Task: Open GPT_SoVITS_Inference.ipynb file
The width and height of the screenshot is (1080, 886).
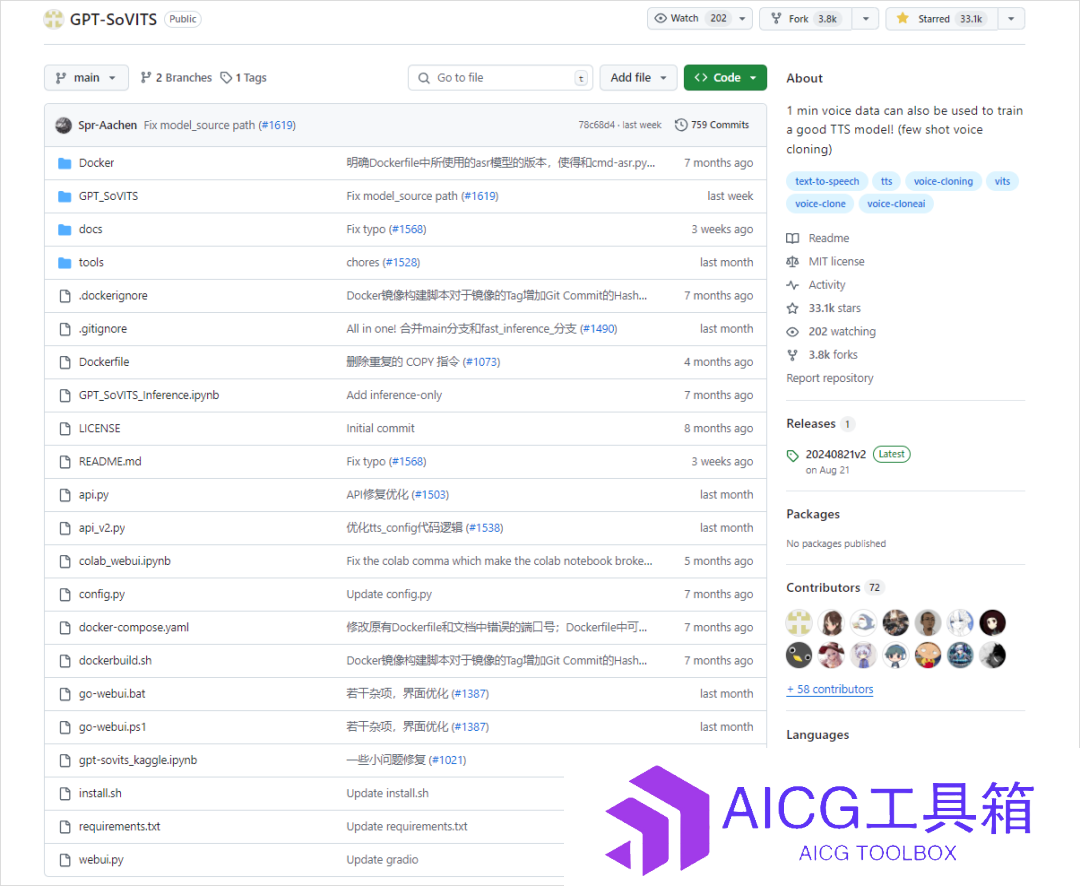Action: [x=149, y=395]
